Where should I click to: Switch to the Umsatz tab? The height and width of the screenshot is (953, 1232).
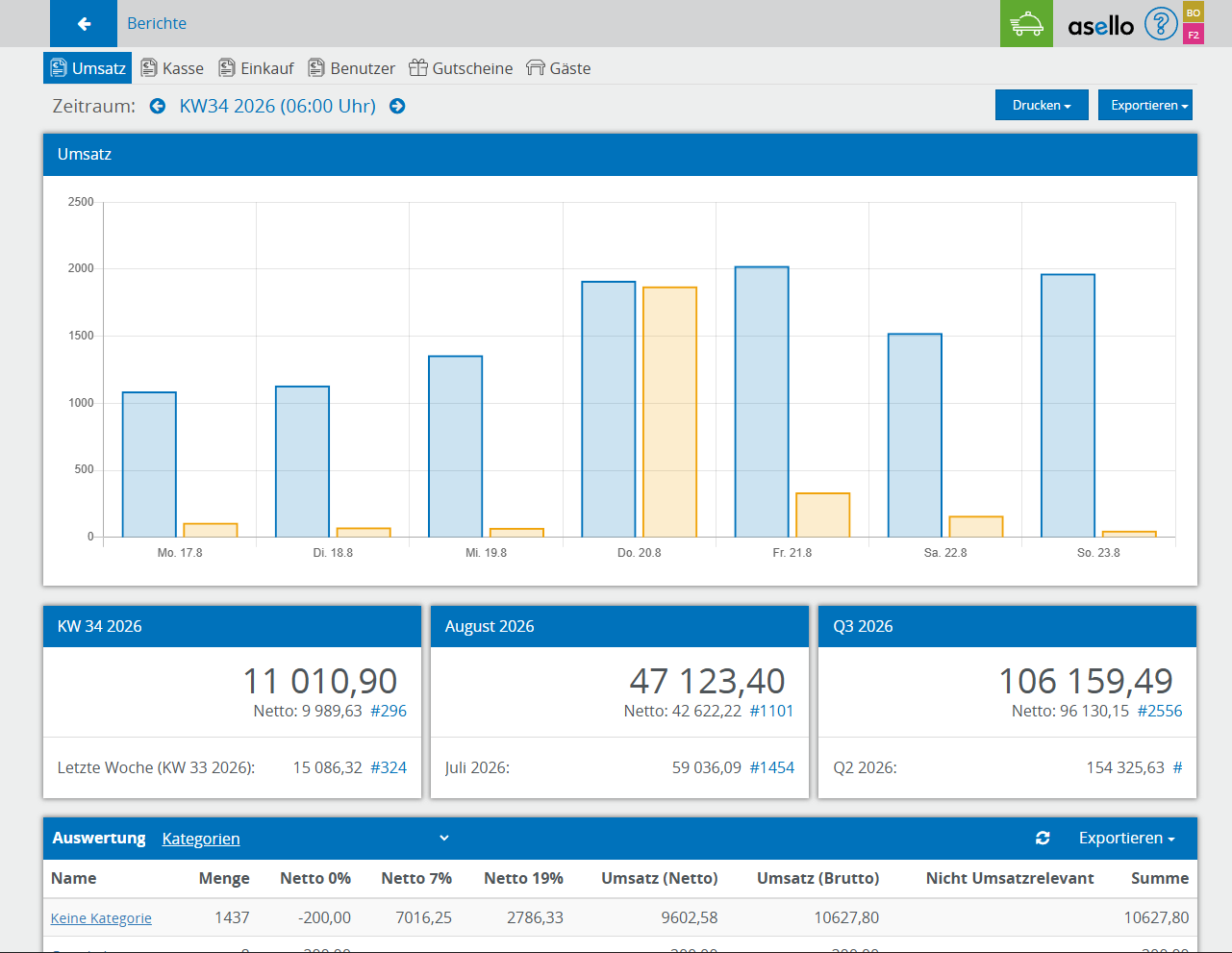point(88,68)
